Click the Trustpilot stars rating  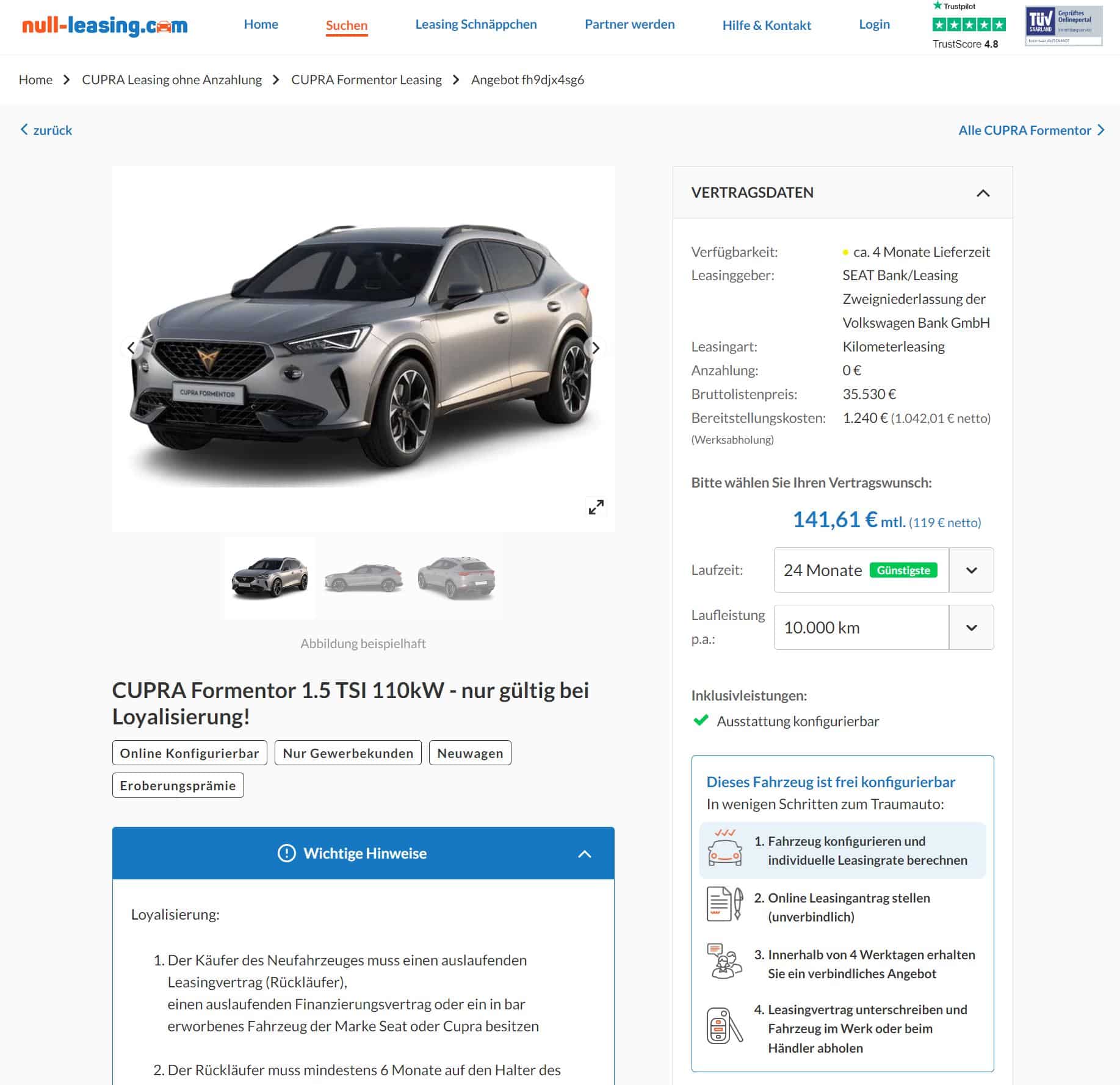[969, 24]
